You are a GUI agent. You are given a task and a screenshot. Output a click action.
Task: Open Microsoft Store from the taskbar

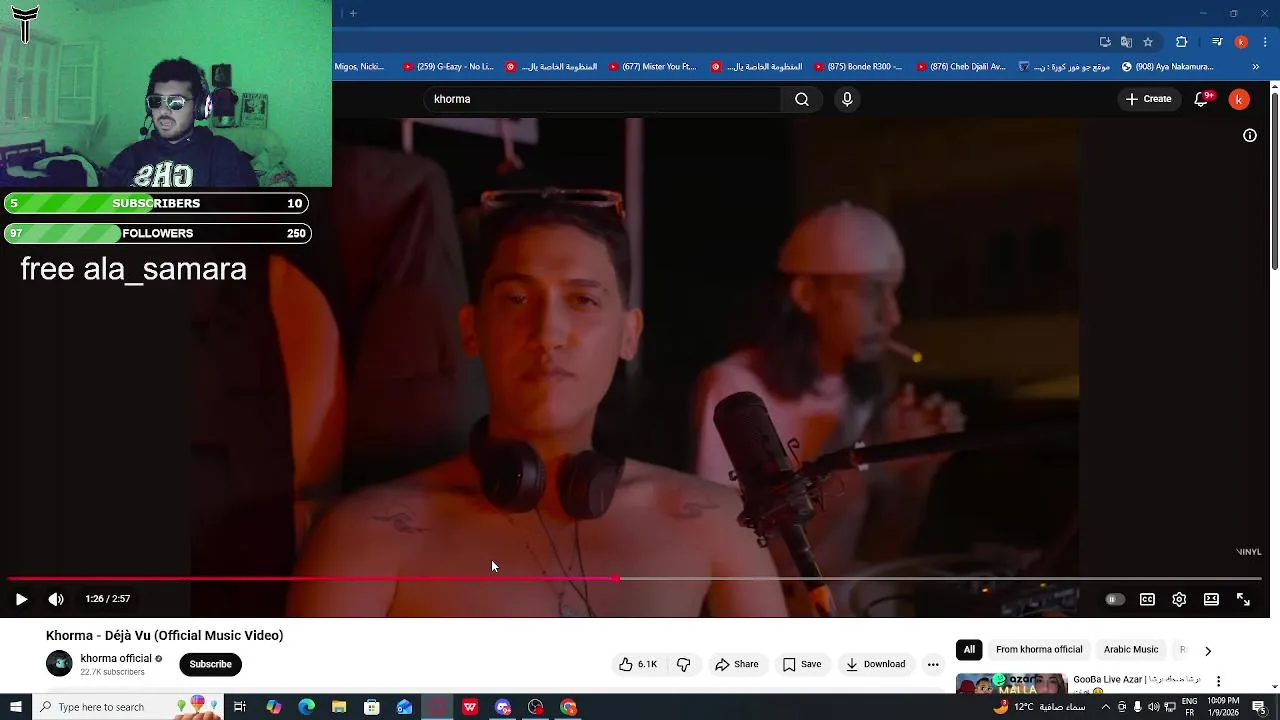(372, 707)
